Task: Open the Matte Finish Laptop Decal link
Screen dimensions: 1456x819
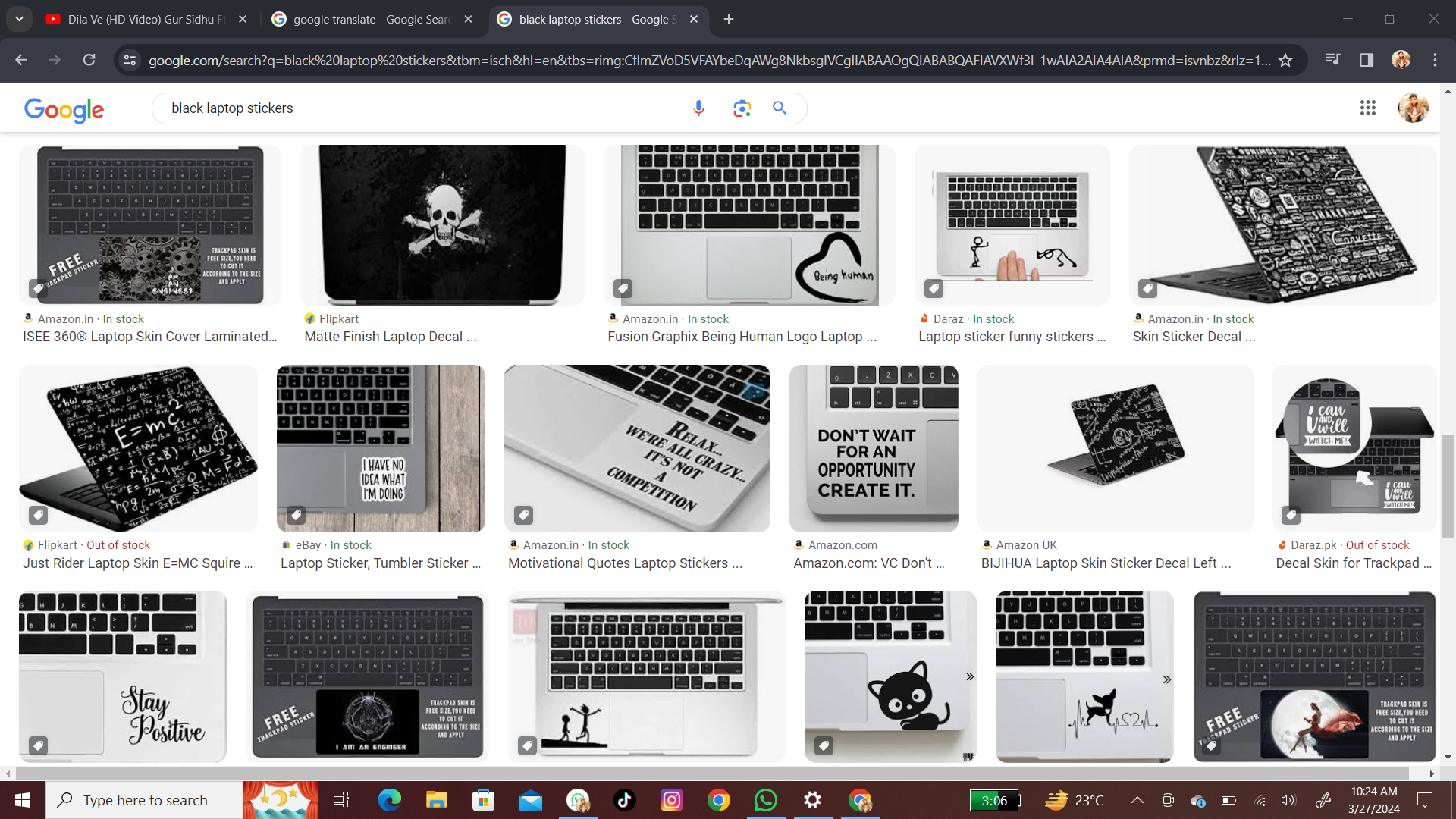Action: pos(391,337)
